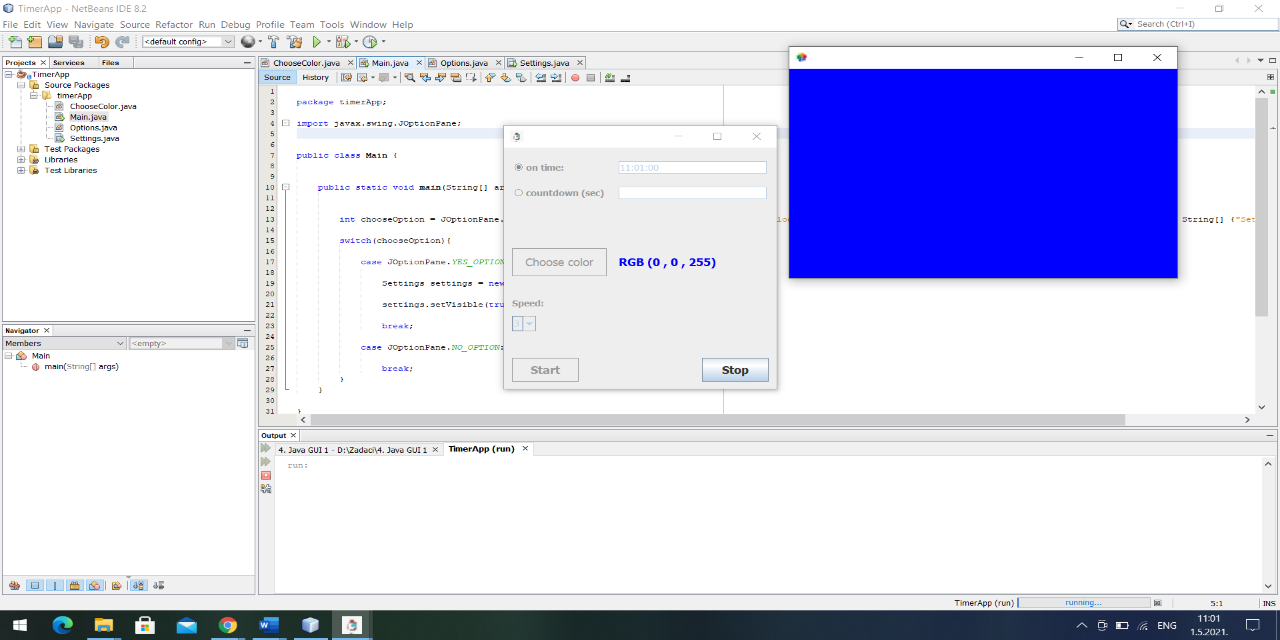Click the Find Selection editor icon
1280x640 pixels.
click(x=409, y=77)
